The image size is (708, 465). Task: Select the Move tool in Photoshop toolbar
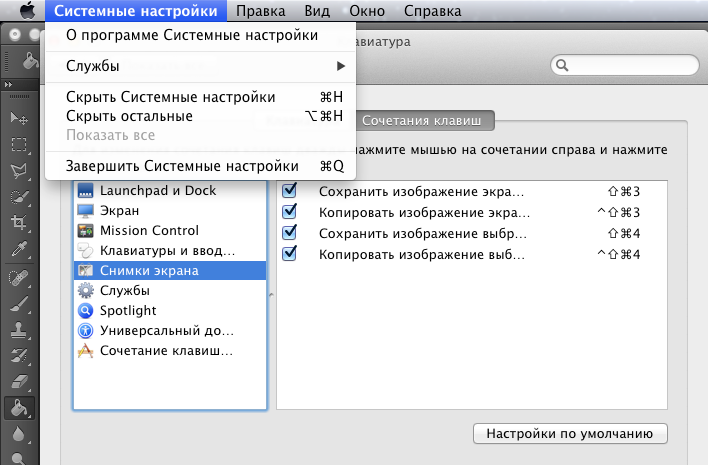tap(19, 118)
